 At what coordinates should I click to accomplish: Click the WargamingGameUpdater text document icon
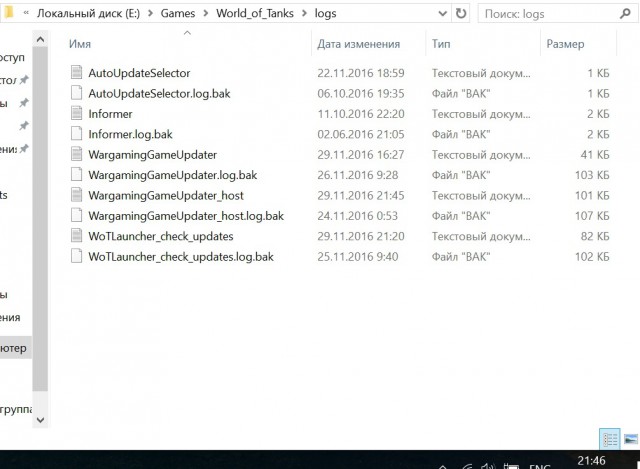pyautogui.click(x=76, y=154)
